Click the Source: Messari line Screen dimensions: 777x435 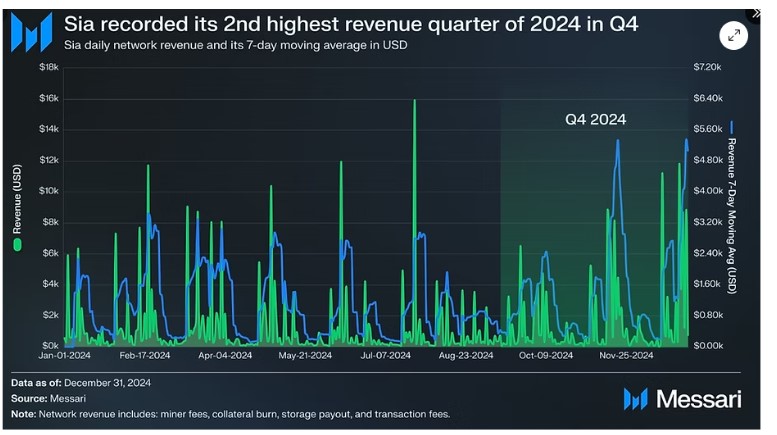click(48, 398)
